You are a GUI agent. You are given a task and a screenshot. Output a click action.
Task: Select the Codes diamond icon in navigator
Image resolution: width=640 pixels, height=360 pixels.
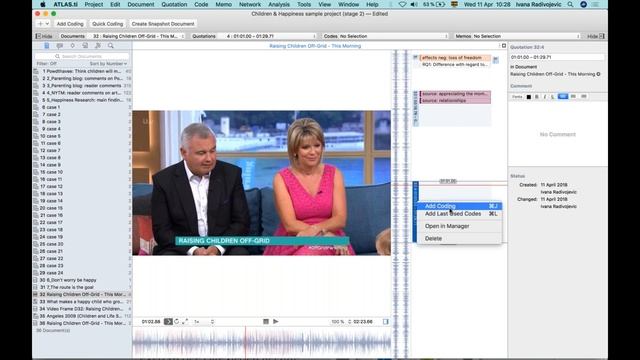(72, 46)
